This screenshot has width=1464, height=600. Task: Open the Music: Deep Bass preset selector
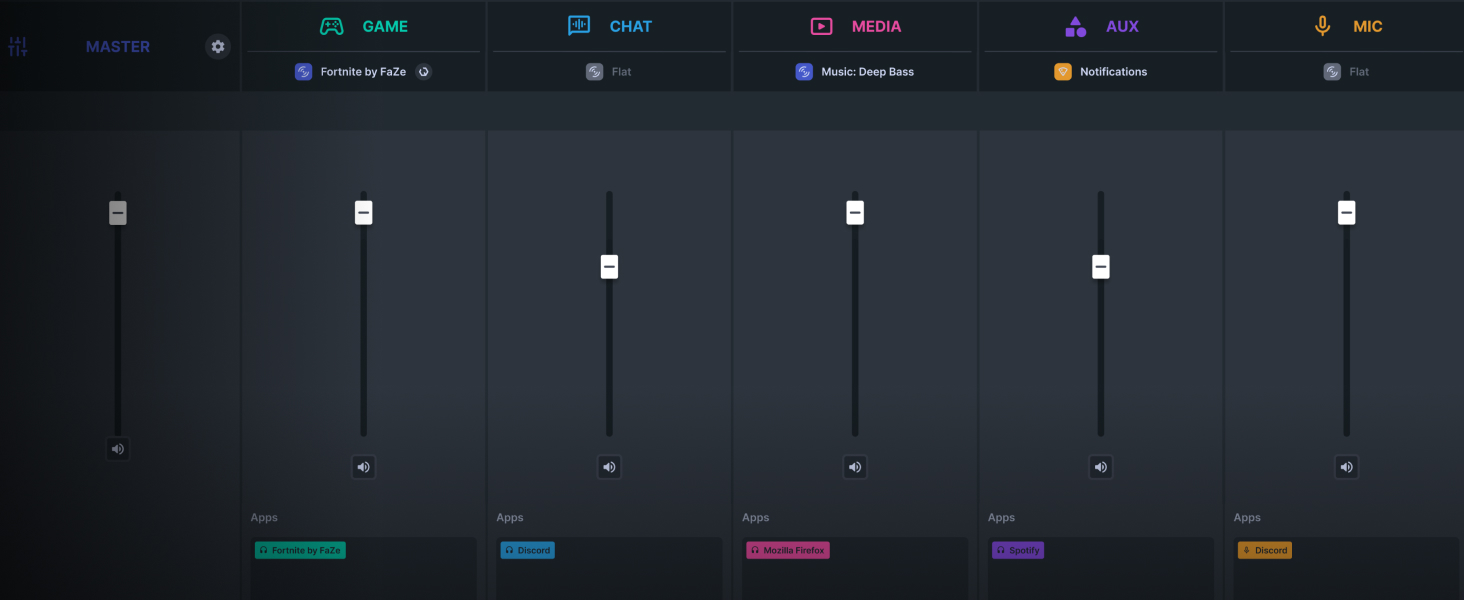[x=853, y=71]
